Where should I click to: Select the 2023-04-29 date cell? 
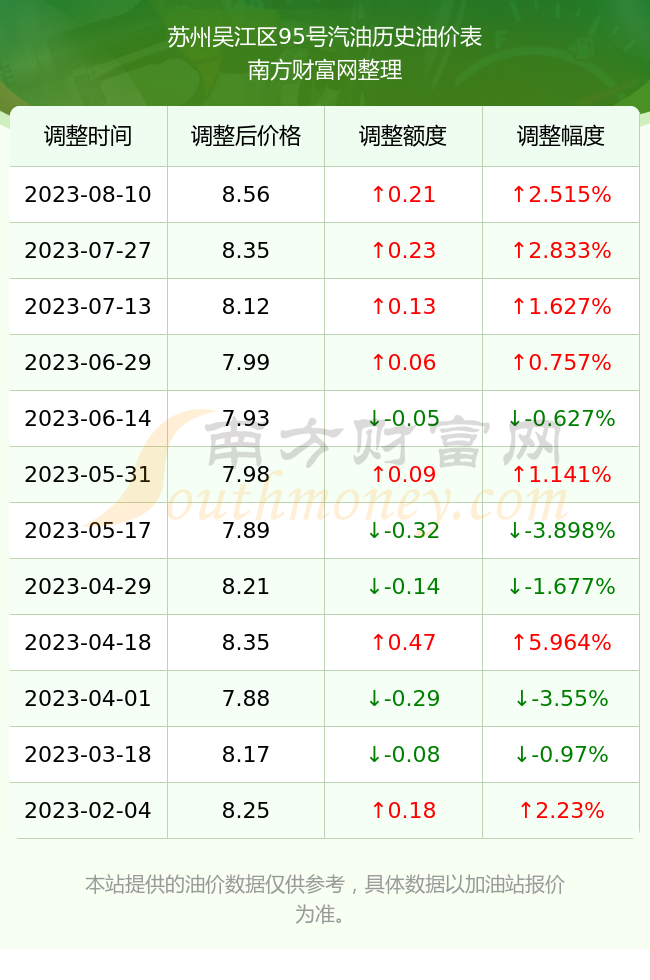(88, 586)
